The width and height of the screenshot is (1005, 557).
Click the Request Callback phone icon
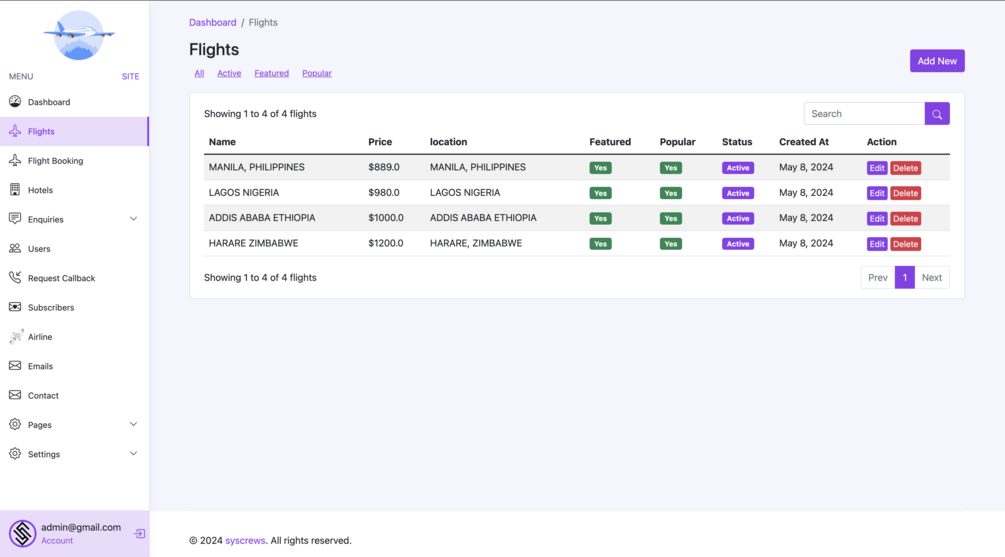pyautogui.click(x=15, y=278)
